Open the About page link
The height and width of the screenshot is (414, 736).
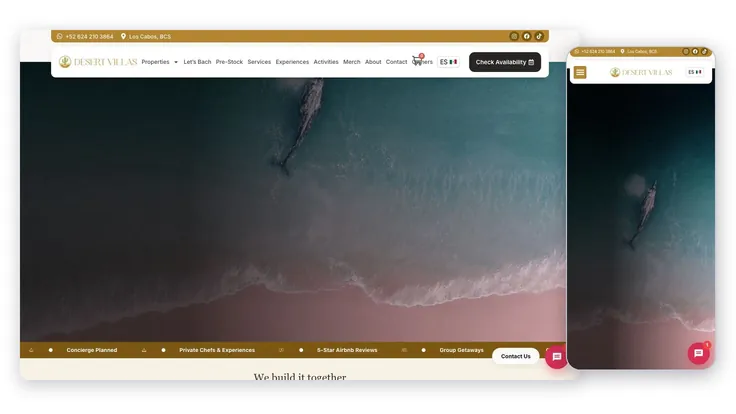pyautogui.click(x=373, y=62)
